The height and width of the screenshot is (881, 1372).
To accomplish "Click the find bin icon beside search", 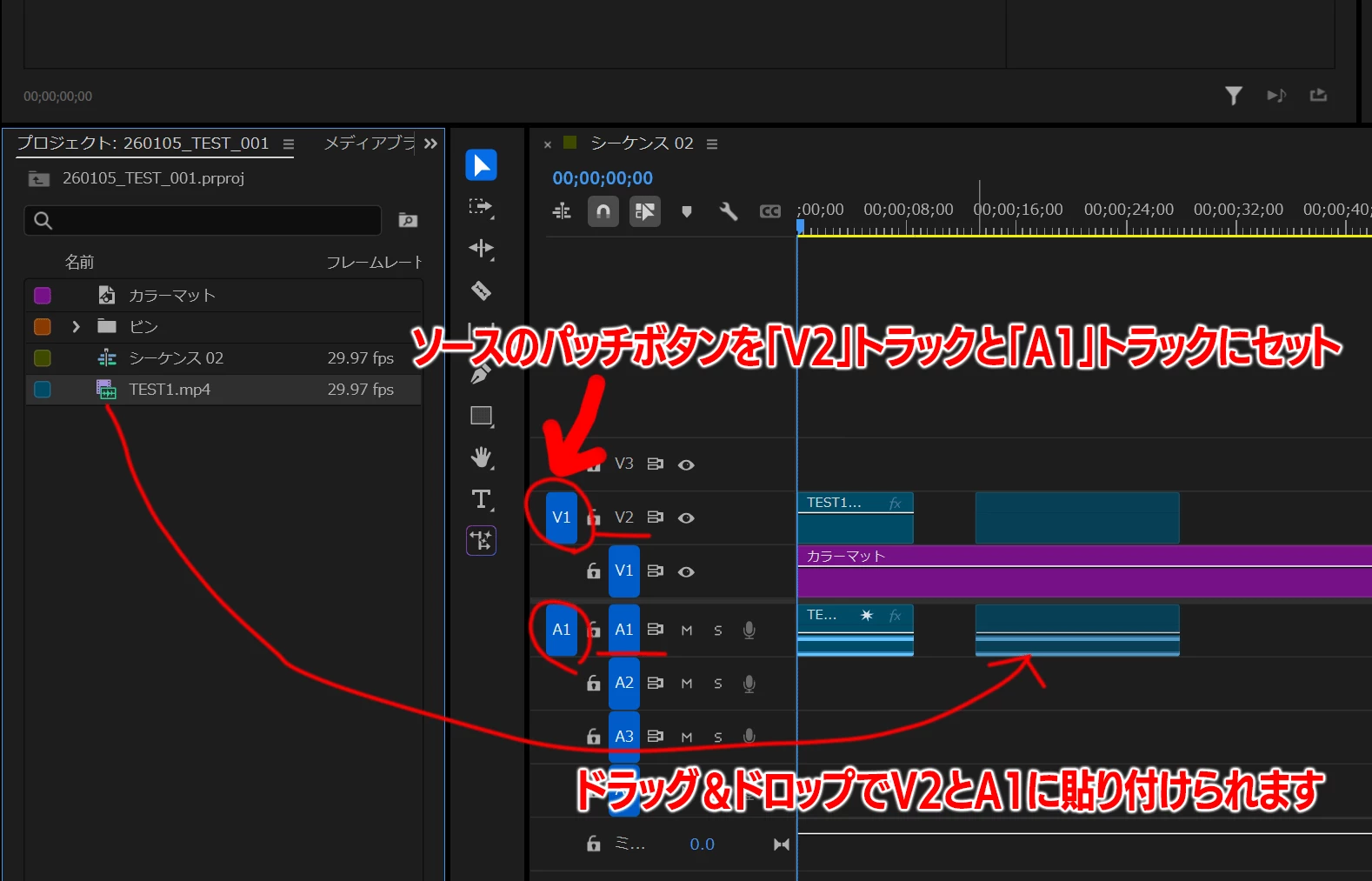I will [408, 220].
